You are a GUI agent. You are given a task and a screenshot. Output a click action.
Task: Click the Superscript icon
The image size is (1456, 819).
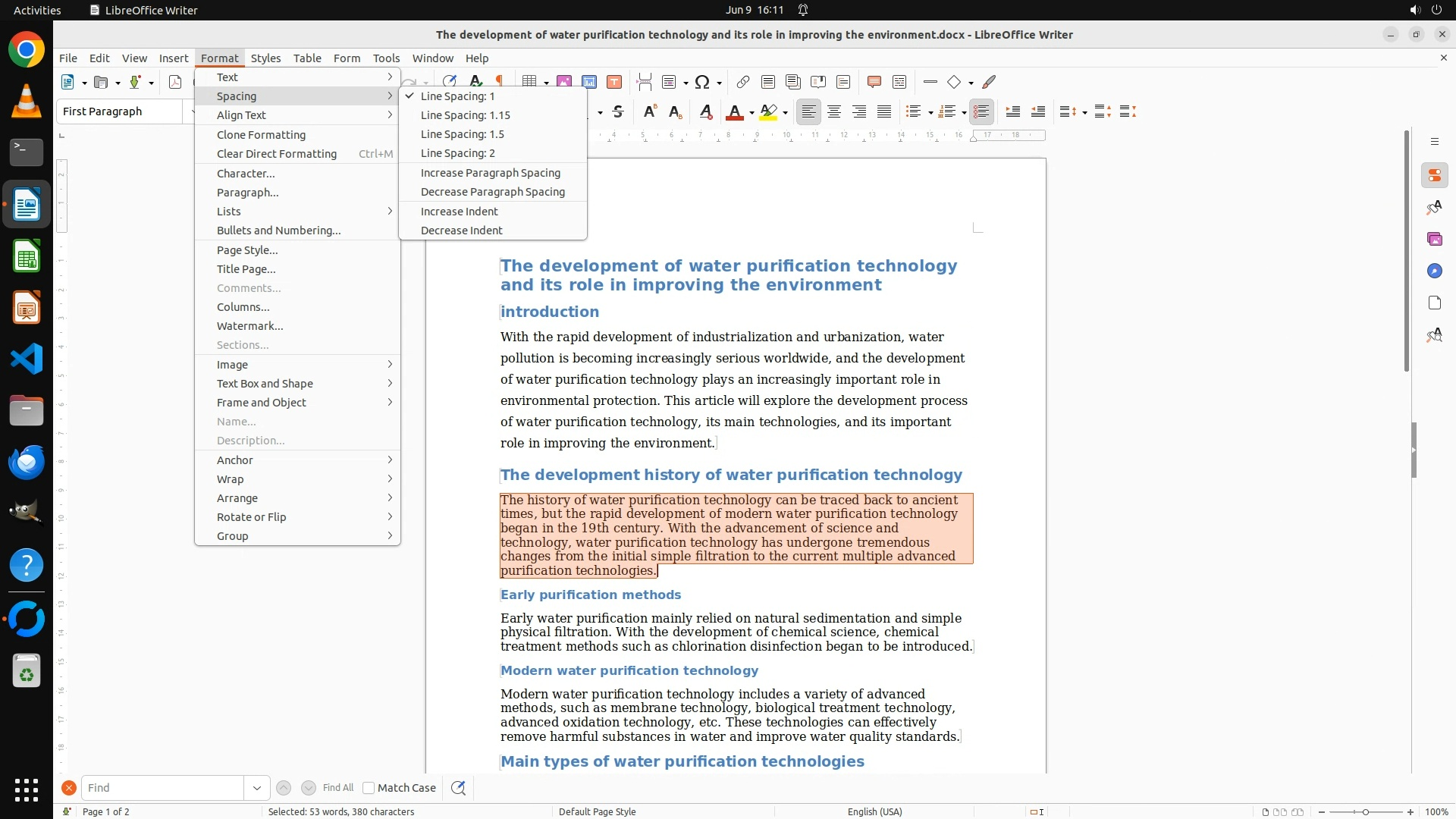click(x=650, y=112)
